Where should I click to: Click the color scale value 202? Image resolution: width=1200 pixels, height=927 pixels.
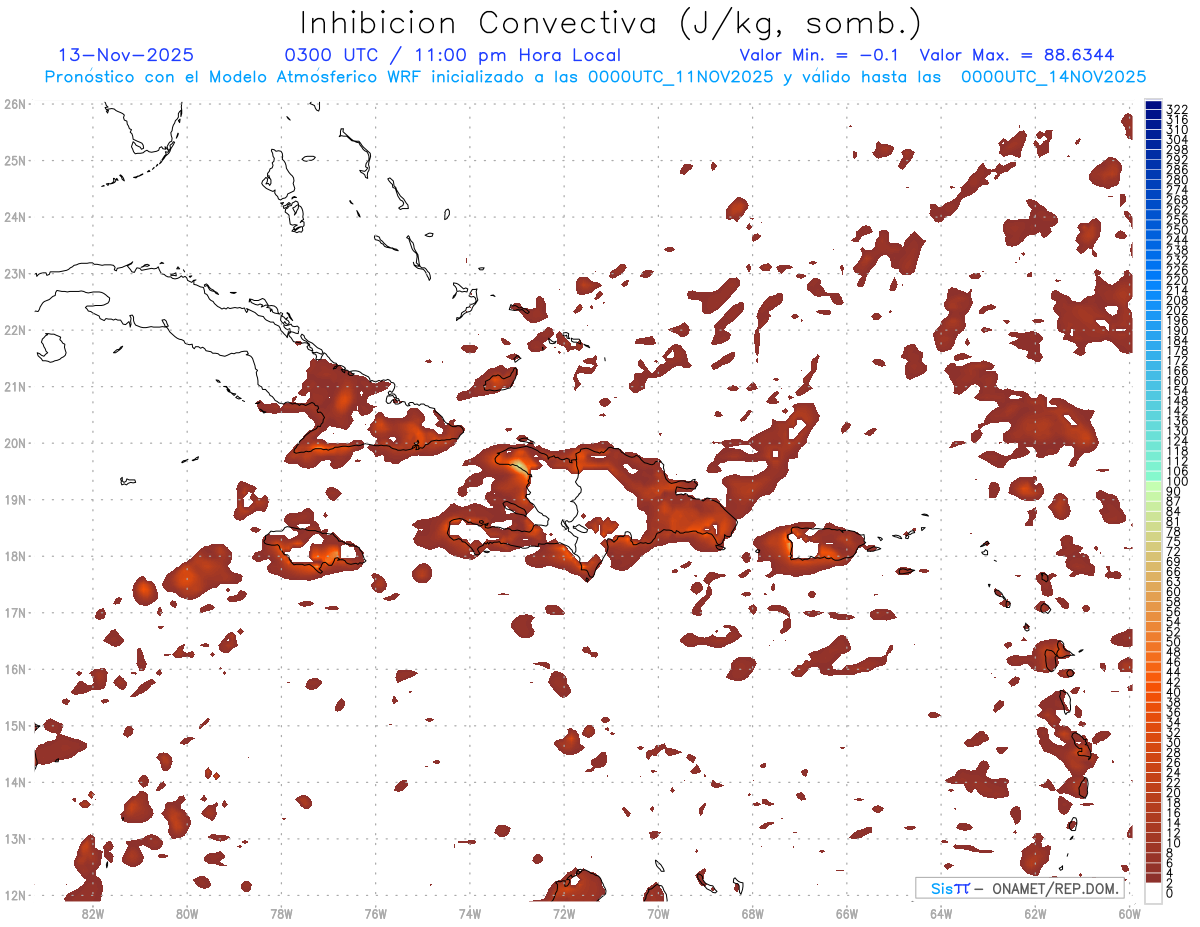tap(1177, 310)
